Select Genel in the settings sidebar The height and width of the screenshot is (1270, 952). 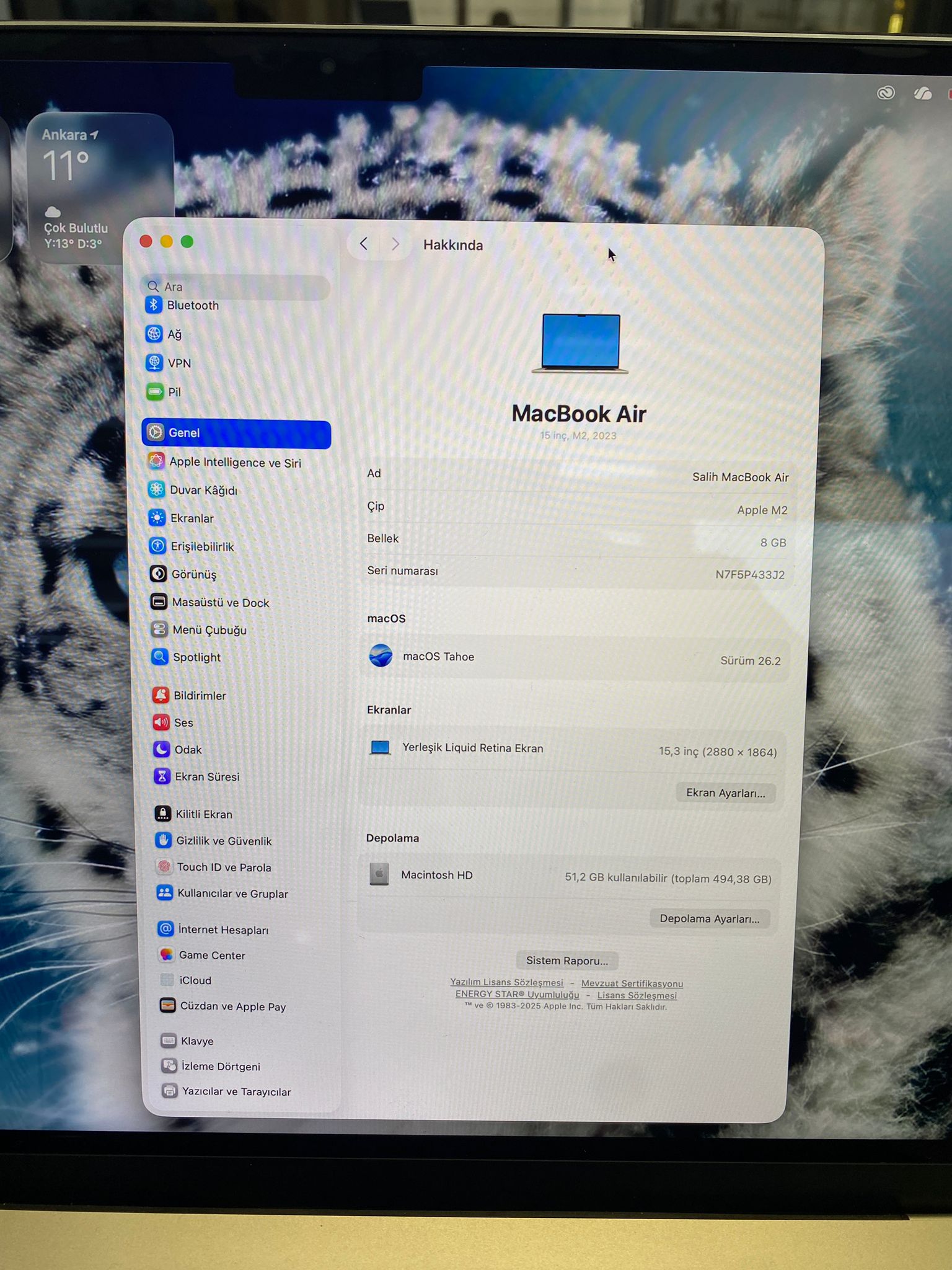click(236, 433)
